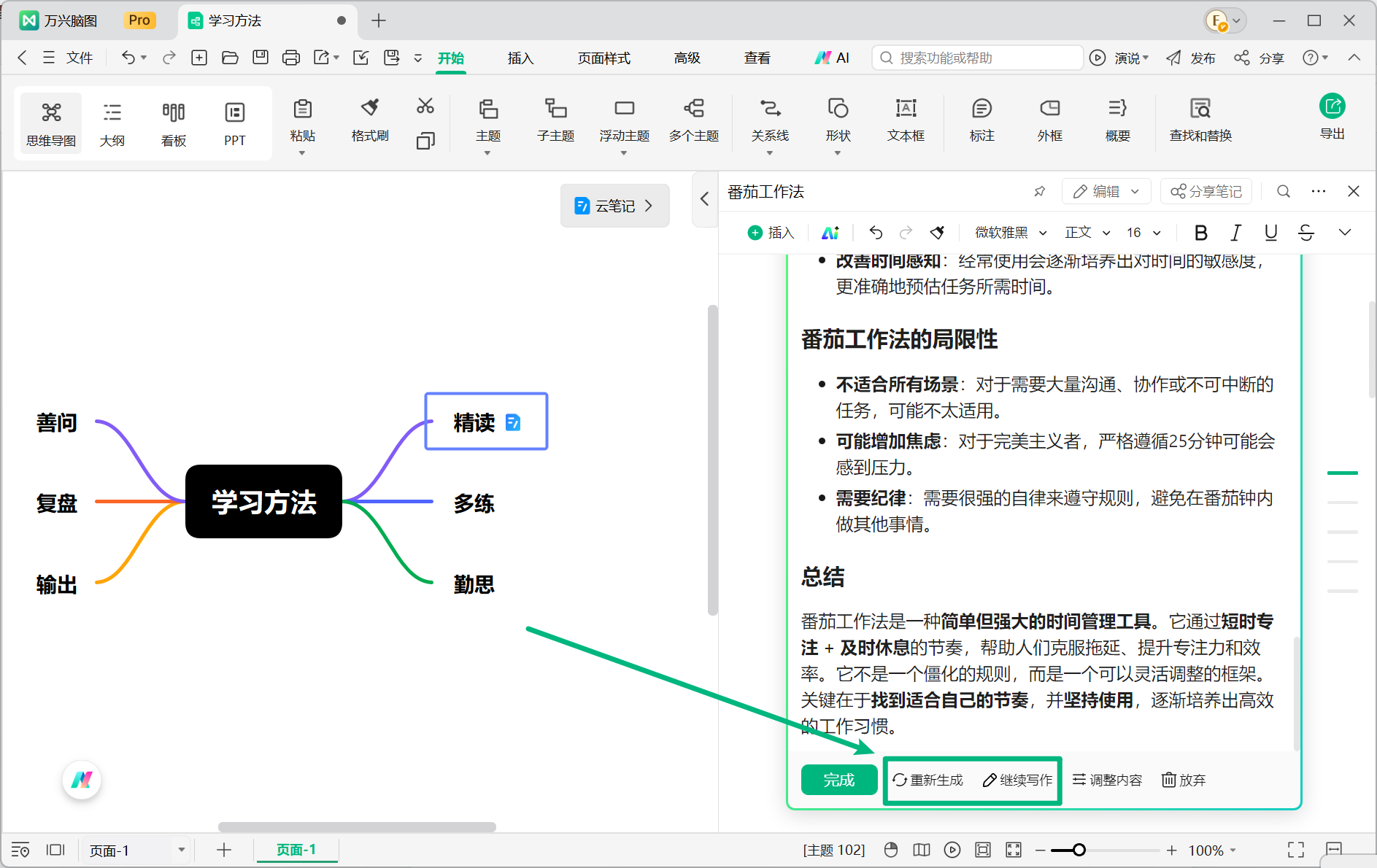Insert a 文本框 text box
Viewport: 1377px width, 868px height.
pos(906,120)
